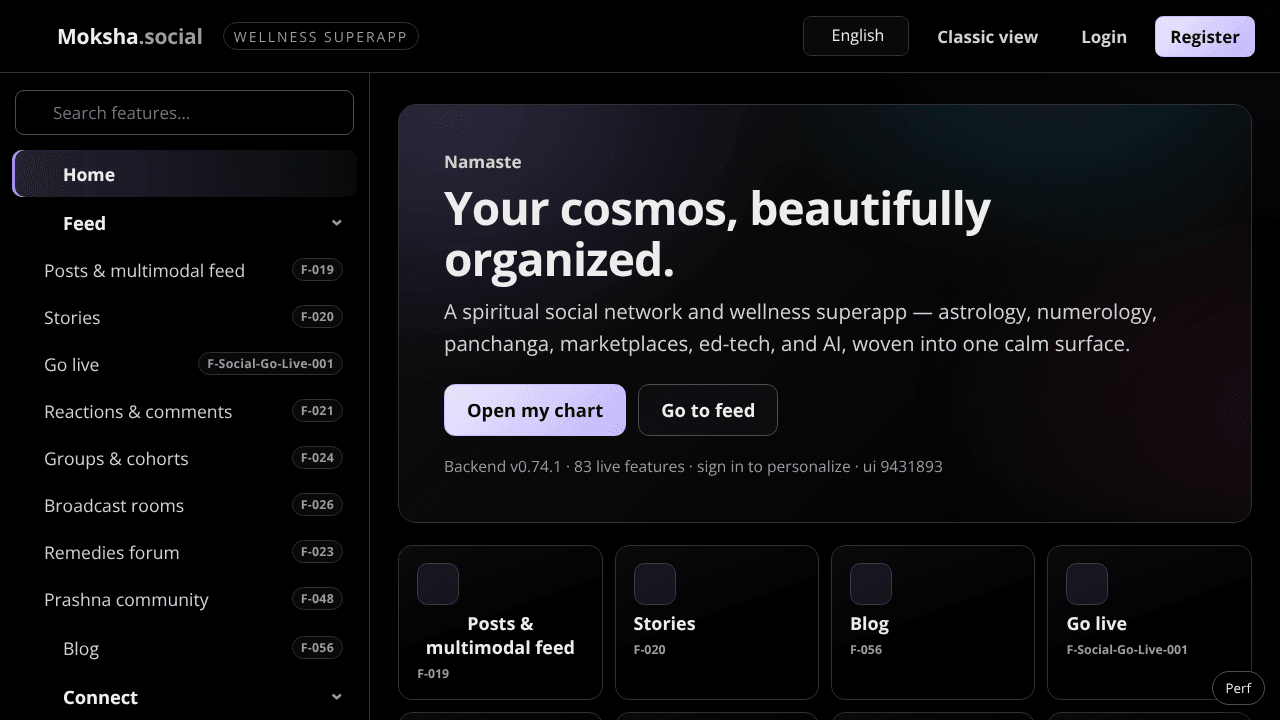
Task: Click the Moksha.social logo
Action: click(x=130, y=36)
